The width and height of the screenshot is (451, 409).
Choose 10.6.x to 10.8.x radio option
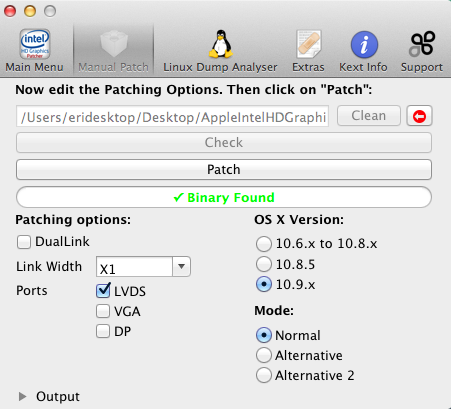[264, 244]
